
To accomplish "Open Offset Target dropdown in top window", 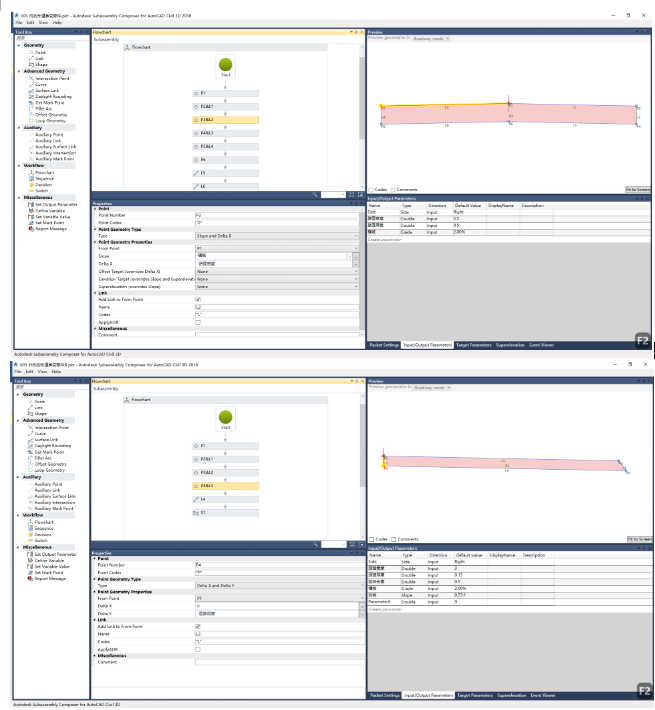I will pos(277,271).
